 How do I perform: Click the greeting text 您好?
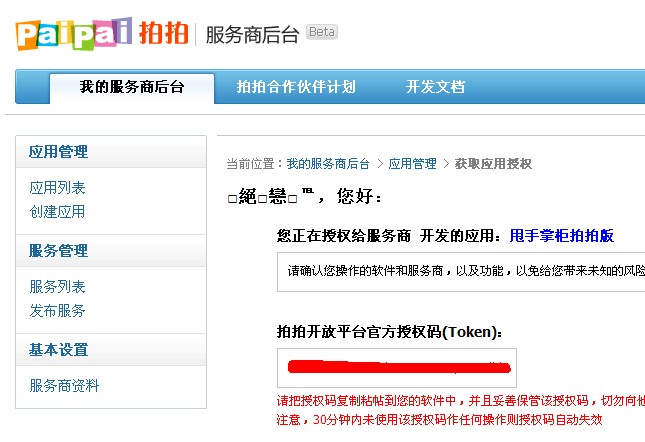click(x=359, y=196)
